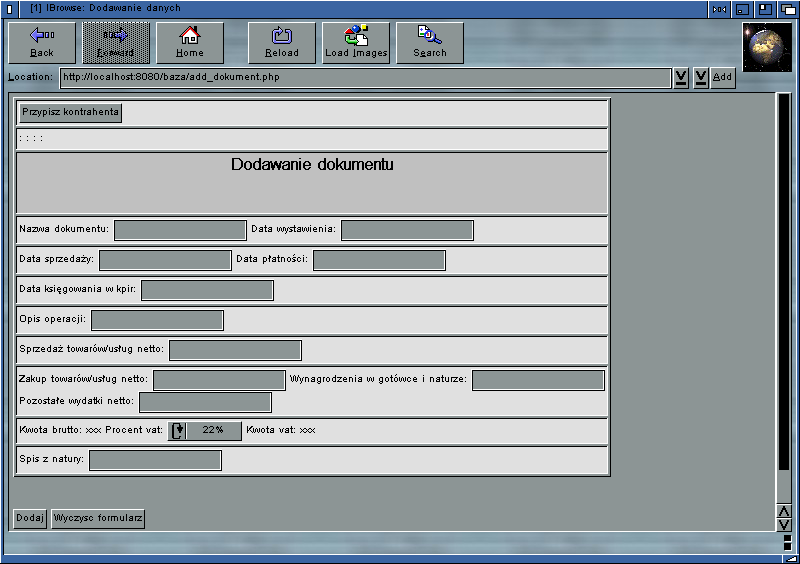Click the Add bookmark button
The image size is (800, 564).
[x=722, y=78]
